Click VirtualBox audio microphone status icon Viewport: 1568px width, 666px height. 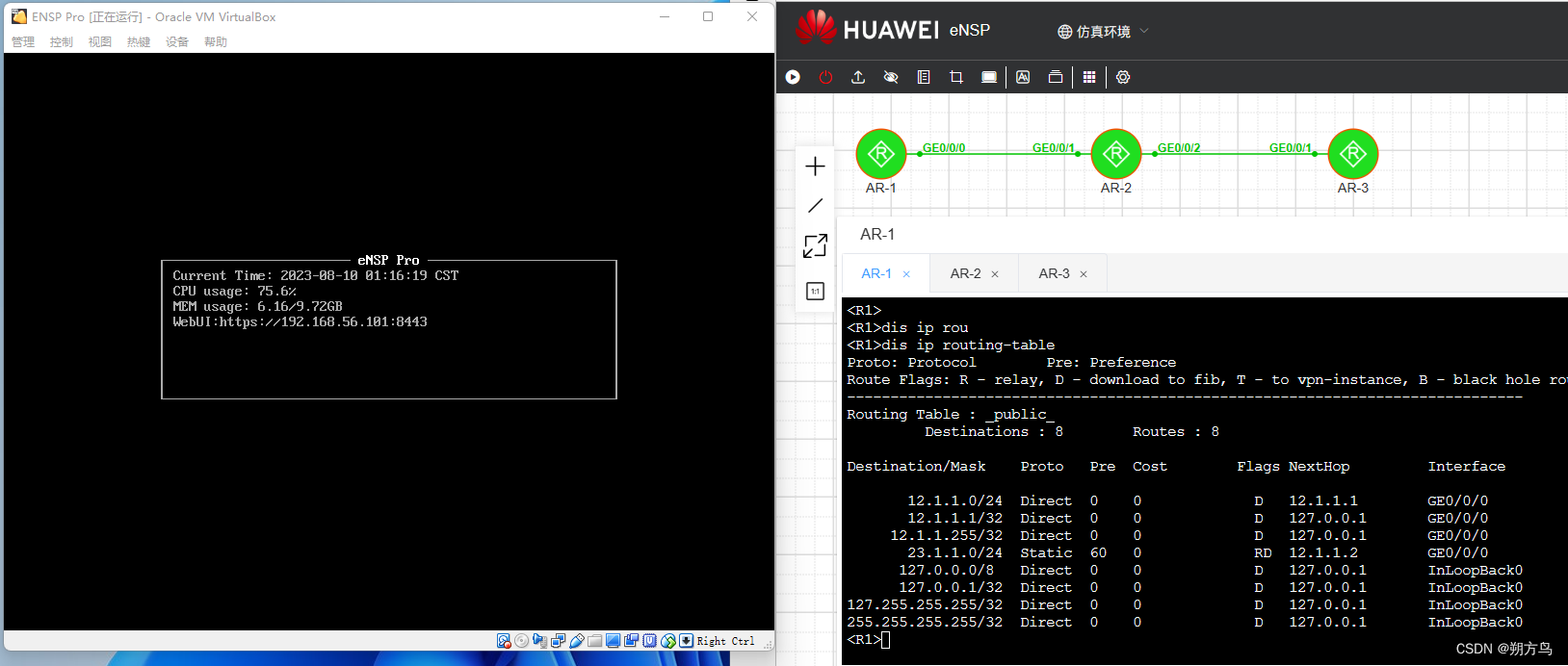pyautogui.click(x=539, y=641)
